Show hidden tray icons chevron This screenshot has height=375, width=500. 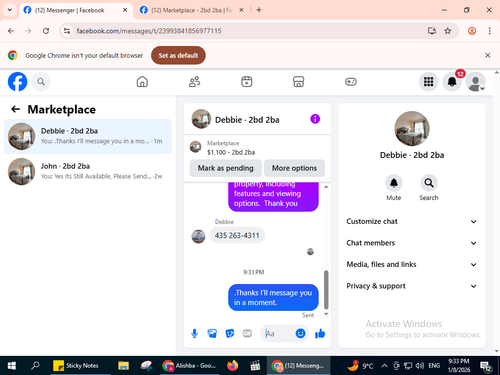[384, 366]
